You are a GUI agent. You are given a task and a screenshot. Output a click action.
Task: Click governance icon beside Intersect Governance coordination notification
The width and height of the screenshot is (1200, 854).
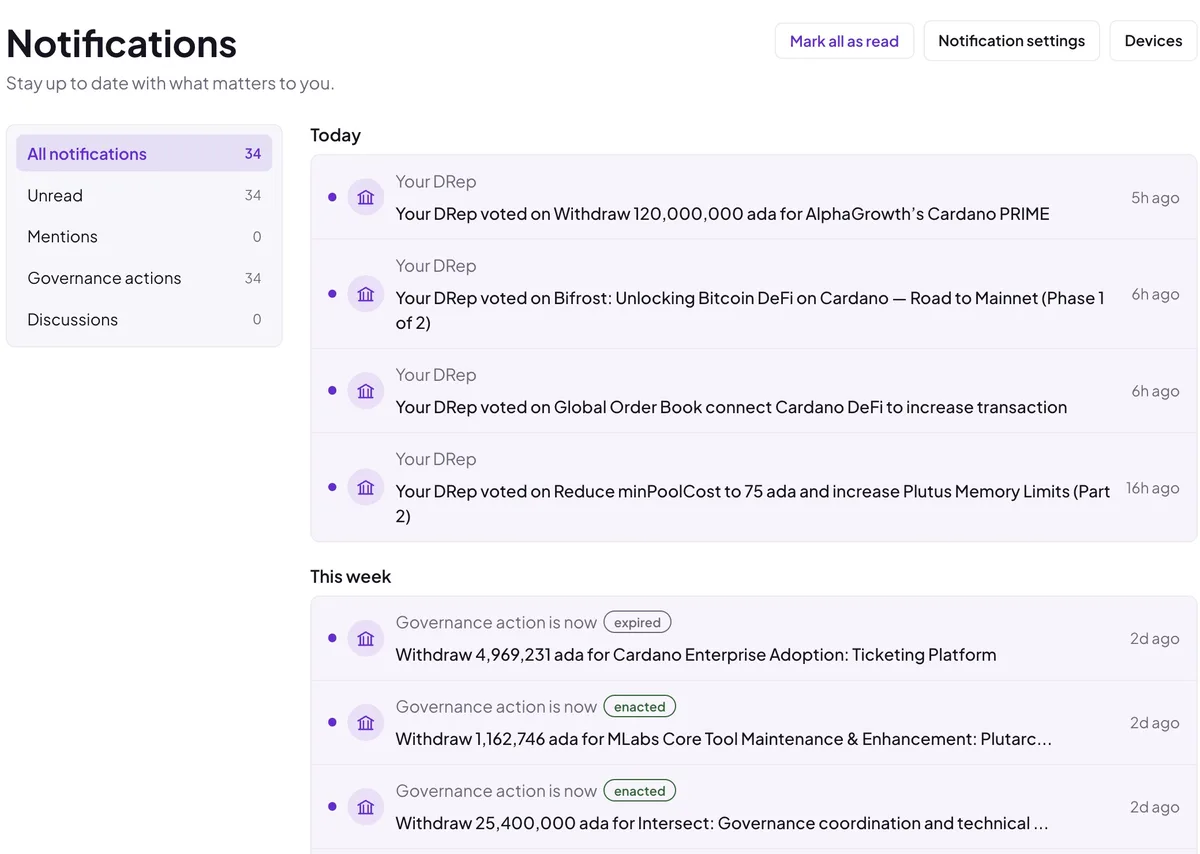(366, 806)
